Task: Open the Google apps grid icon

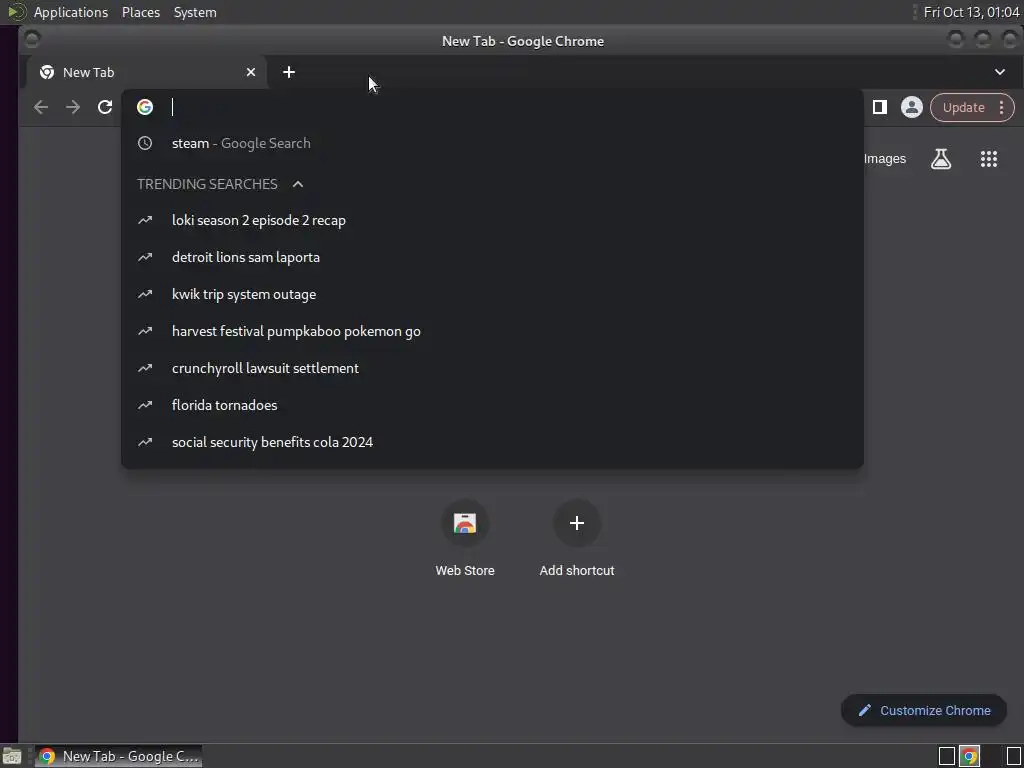Action: click(x=989, y=159)
